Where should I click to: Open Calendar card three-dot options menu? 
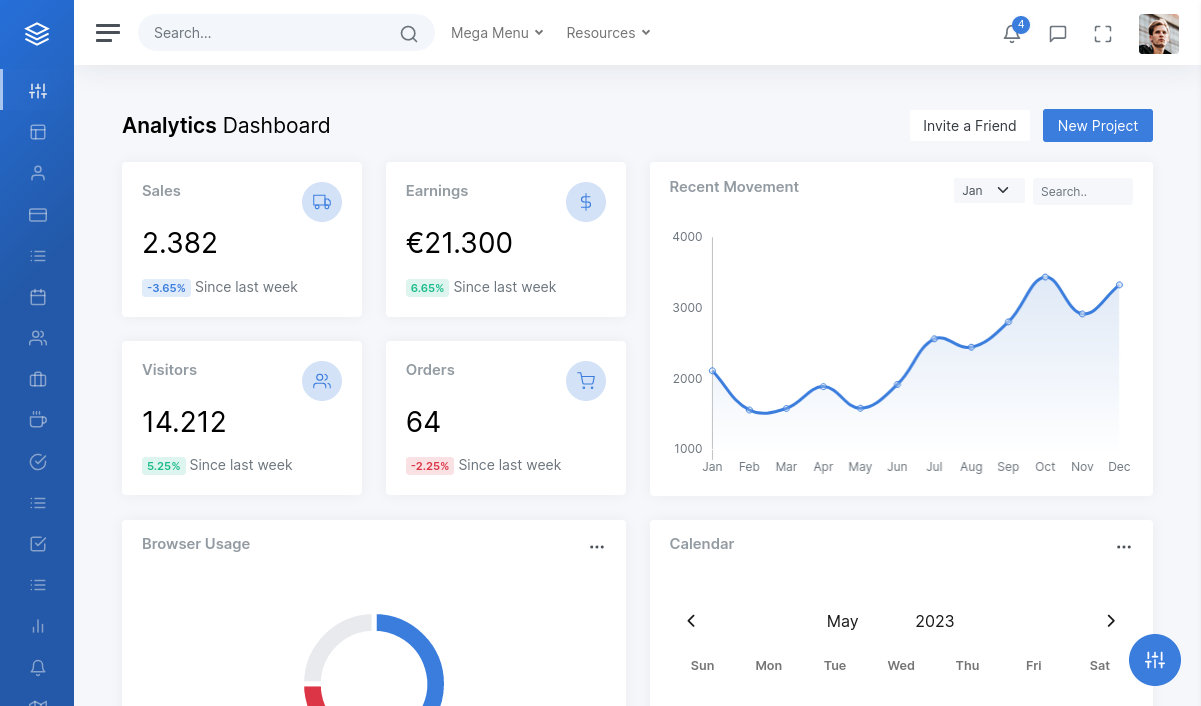[1124, 547]
